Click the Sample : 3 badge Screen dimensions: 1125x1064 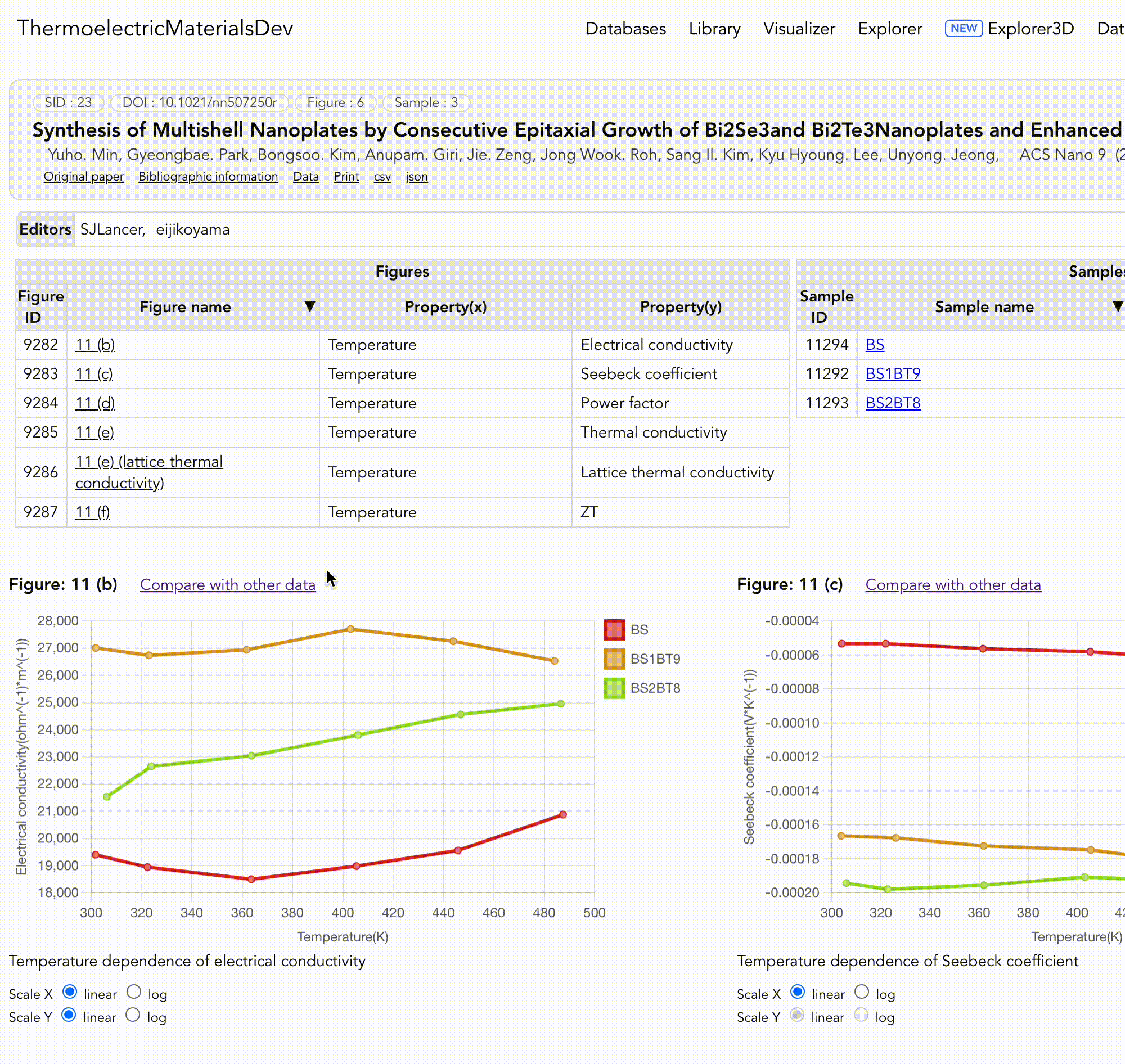[426, 103]
